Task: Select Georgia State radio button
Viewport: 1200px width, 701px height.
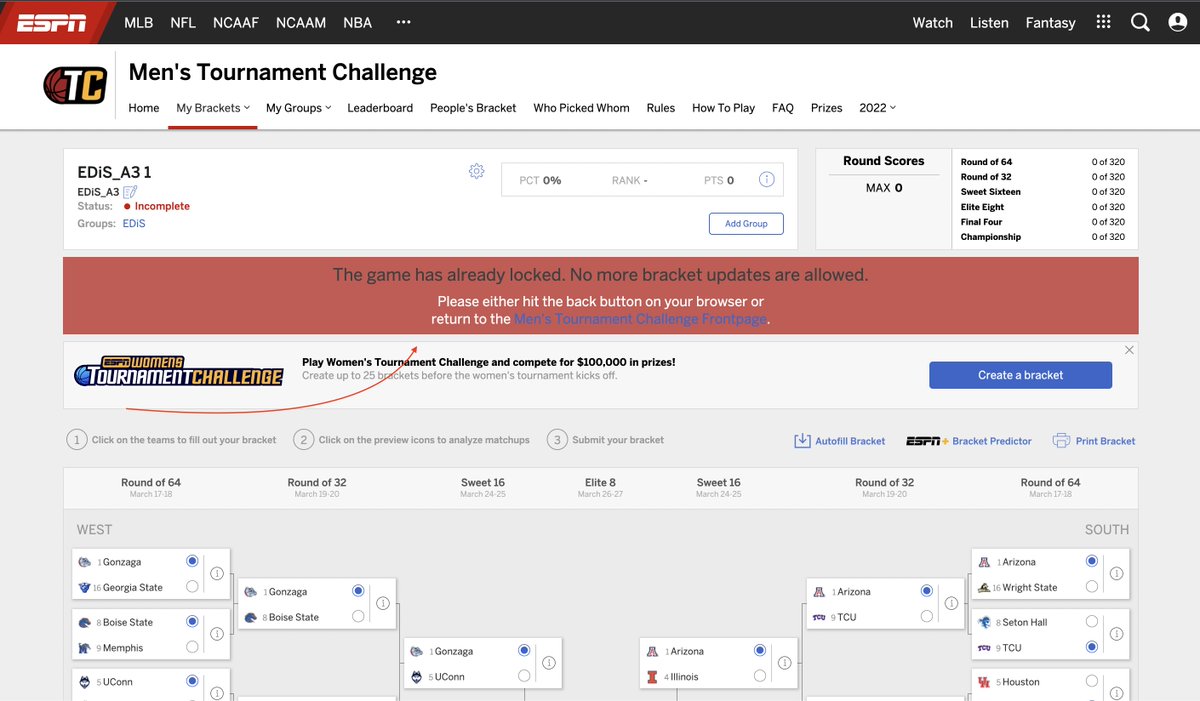Action: coord(192,587)
